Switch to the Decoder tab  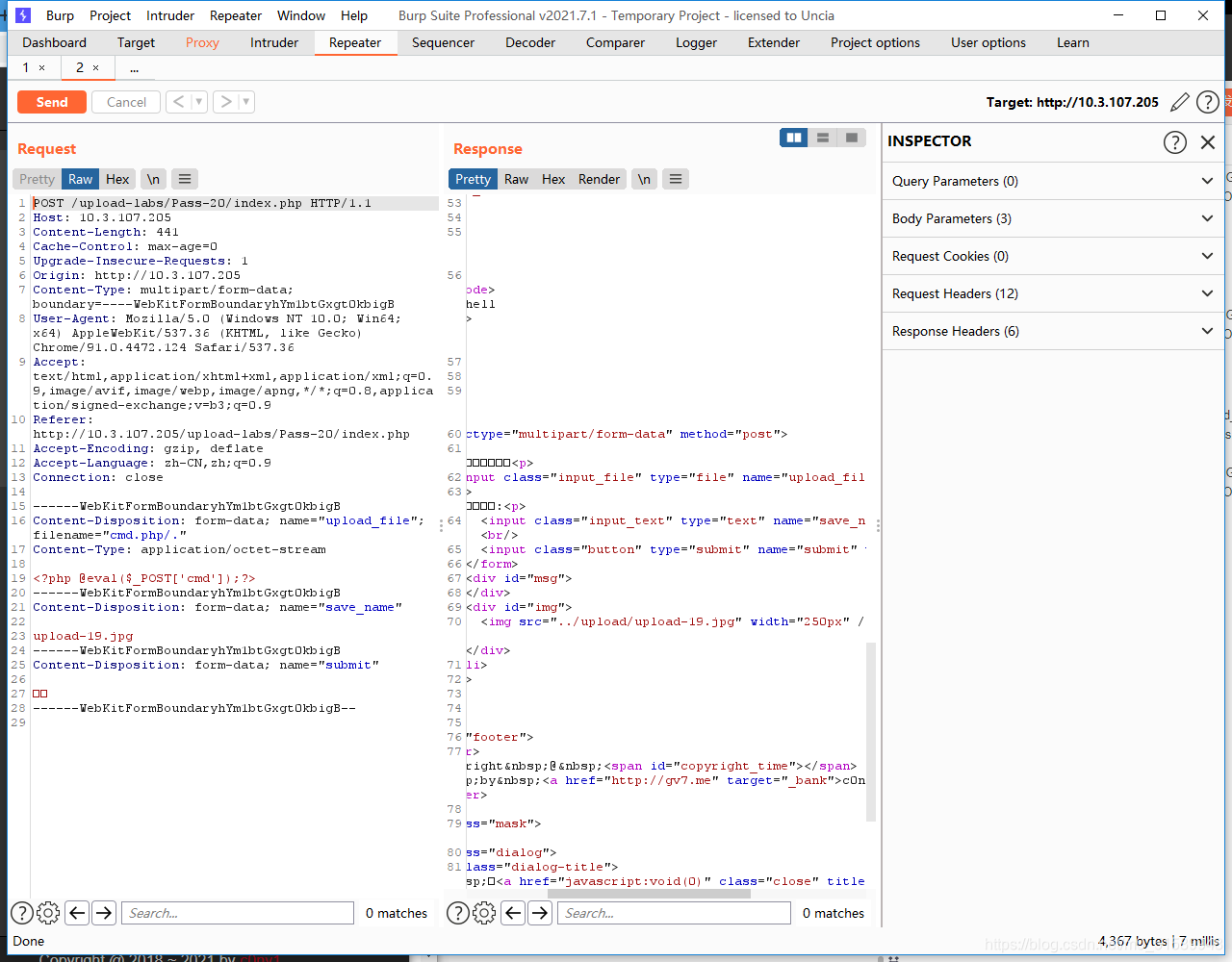pyautogui.click(x=530, y=42)
